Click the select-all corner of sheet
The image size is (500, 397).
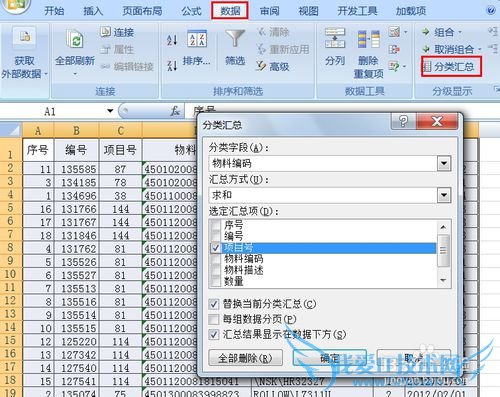(x=11, y=129)
